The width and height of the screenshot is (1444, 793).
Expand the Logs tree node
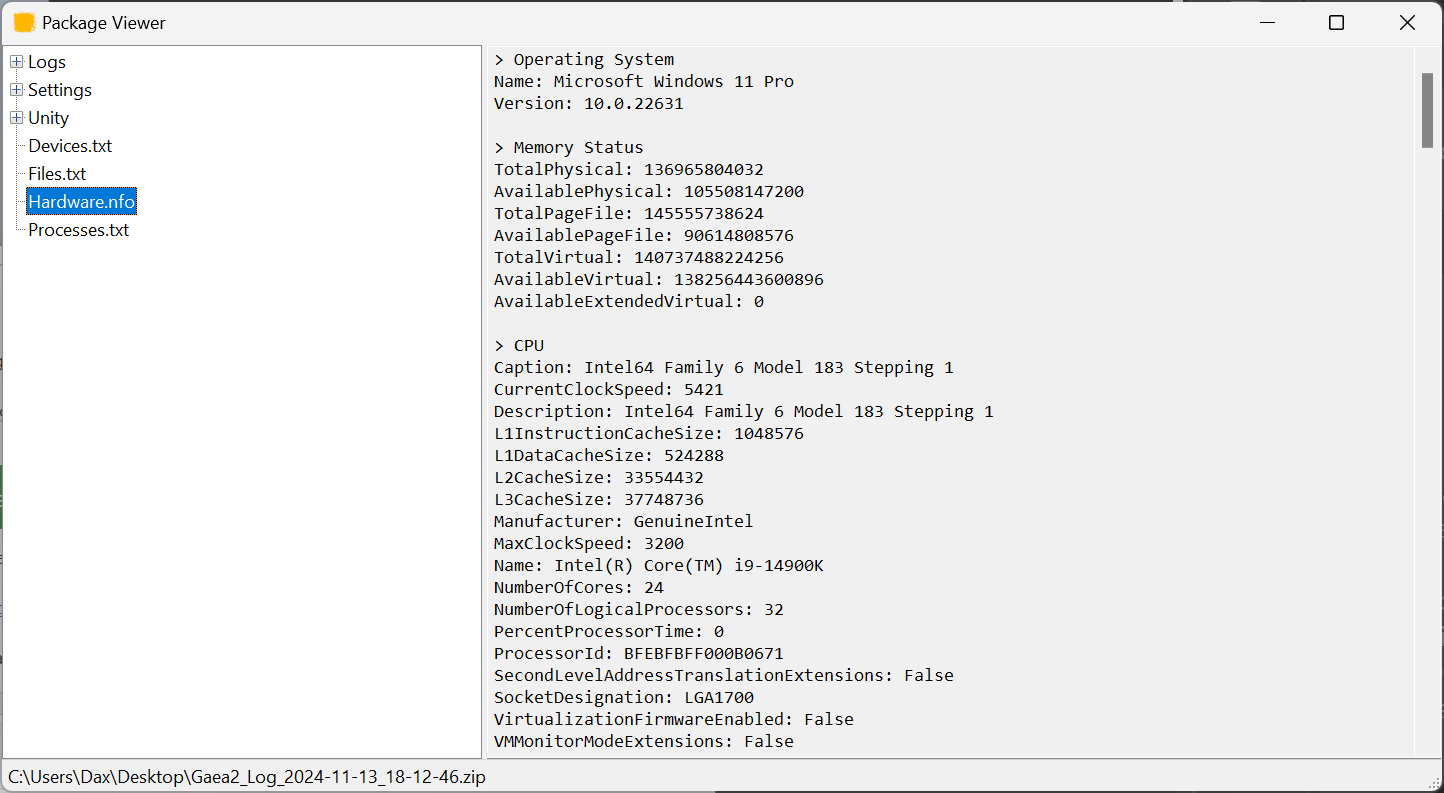[x=16, y=62]
